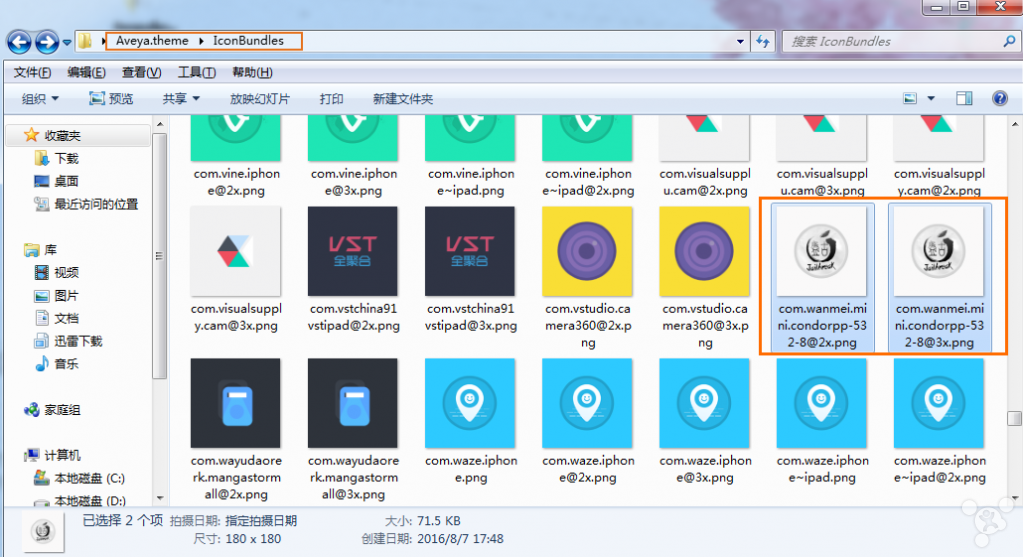Select com.vine.iphone~ipad@2x.png file icon

[587, 138]
